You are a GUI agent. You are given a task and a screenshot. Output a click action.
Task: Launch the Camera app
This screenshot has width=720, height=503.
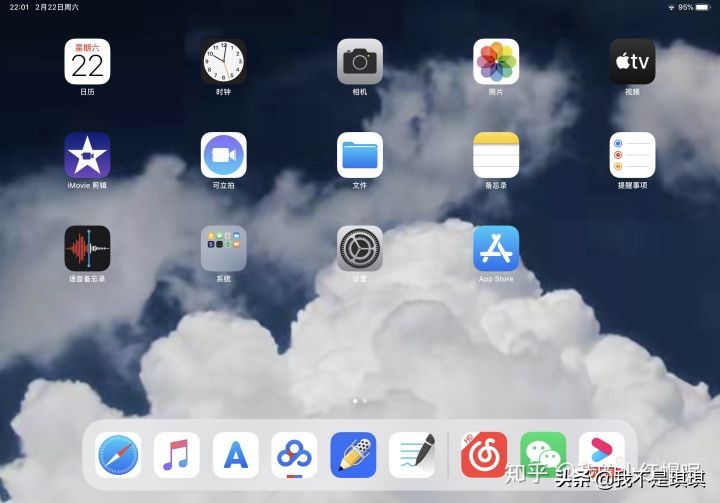point(360,62)
